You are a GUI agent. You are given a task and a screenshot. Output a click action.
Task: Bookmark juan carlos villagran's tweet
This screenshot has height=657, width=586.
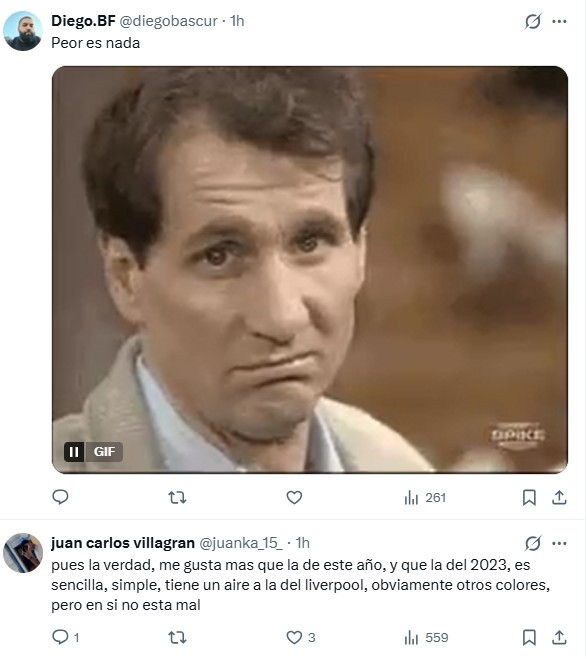click(x=529, y=637)
